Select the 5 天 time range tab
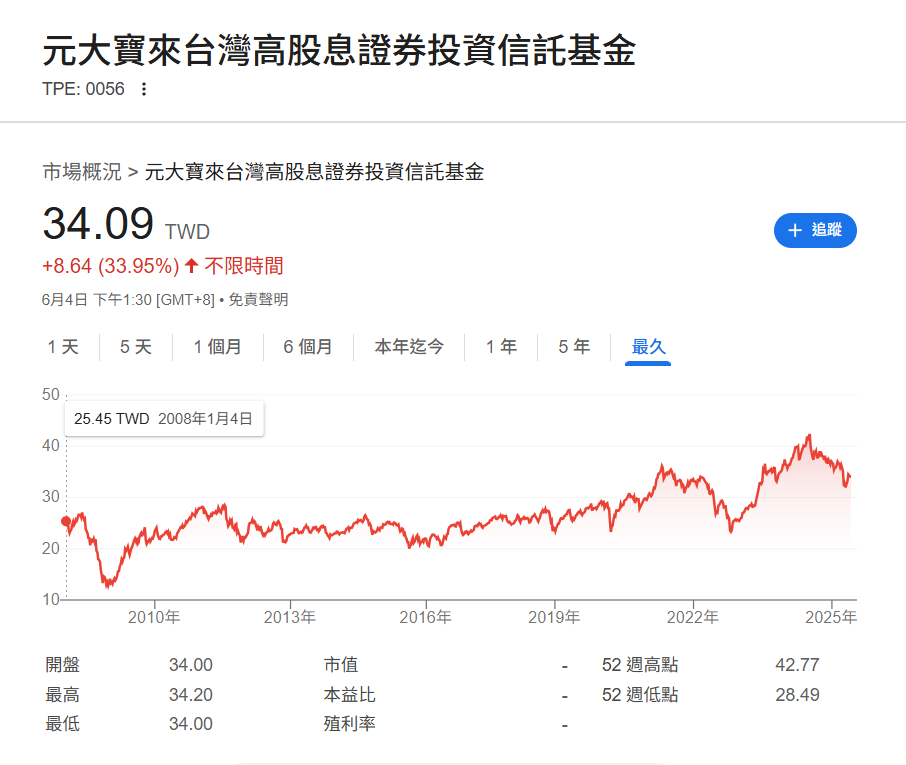906x765 pixels. coord(136,347)
